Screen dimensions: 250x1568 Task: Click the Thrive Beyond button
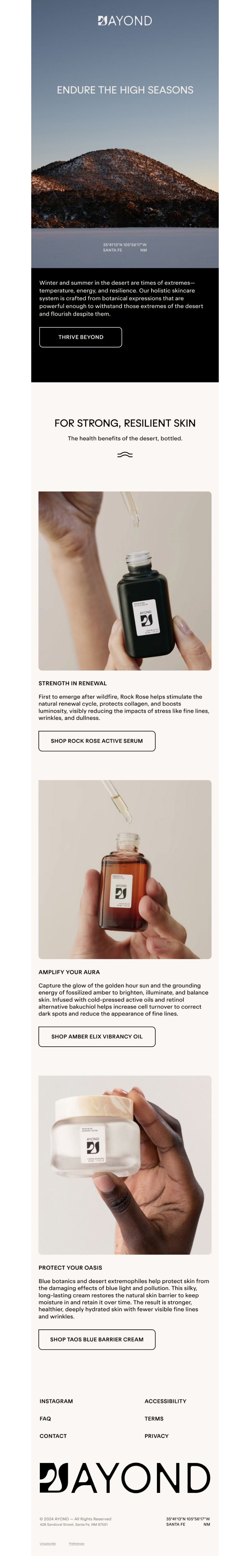pyautogui.click(x=81, y=337)
